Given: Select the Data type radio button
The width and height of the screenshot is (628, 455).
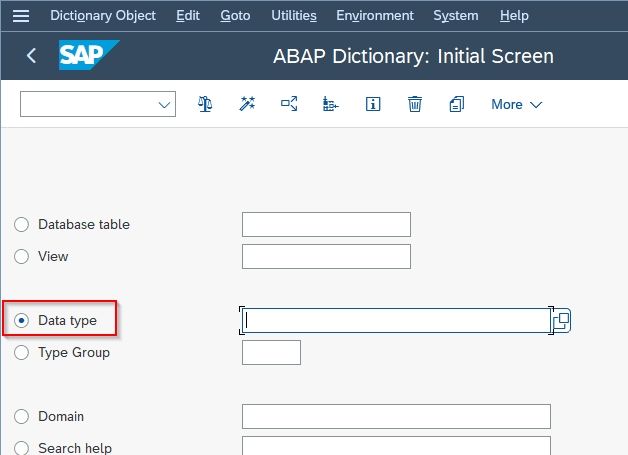Looking at the screenshot, I should (x=21, y=320).
